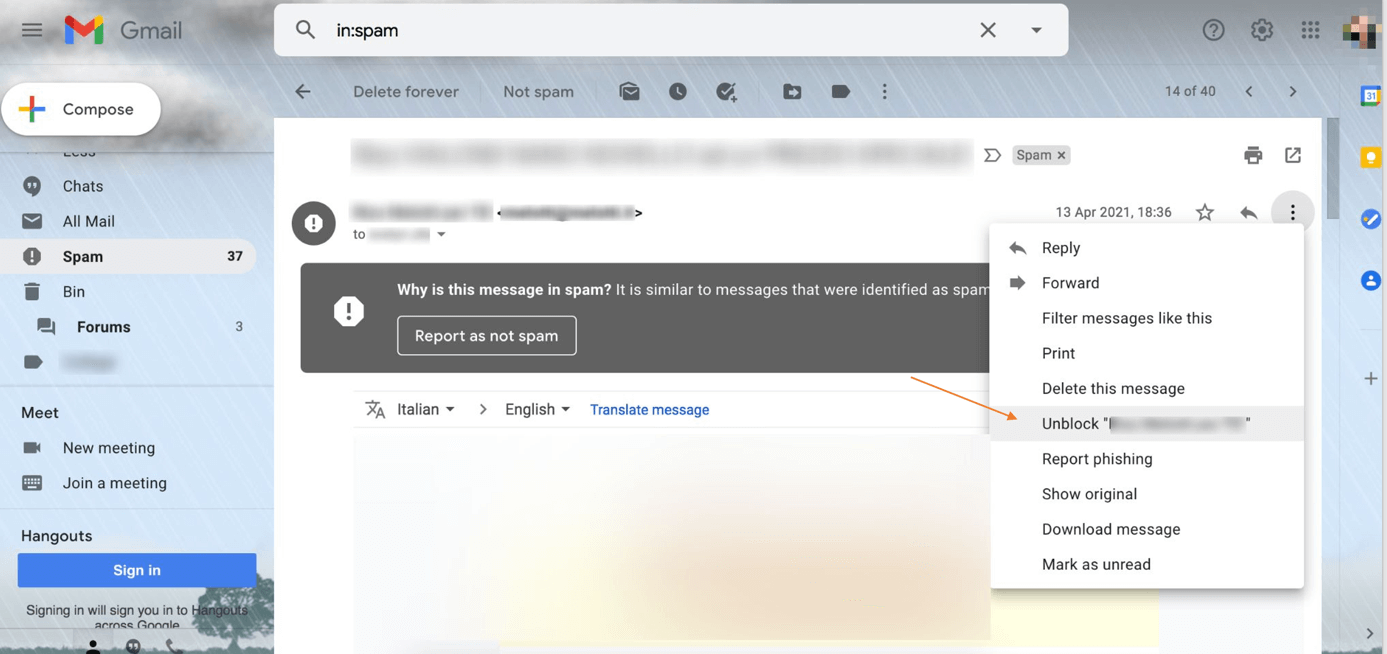Go to the newer message arrow

1249,91
